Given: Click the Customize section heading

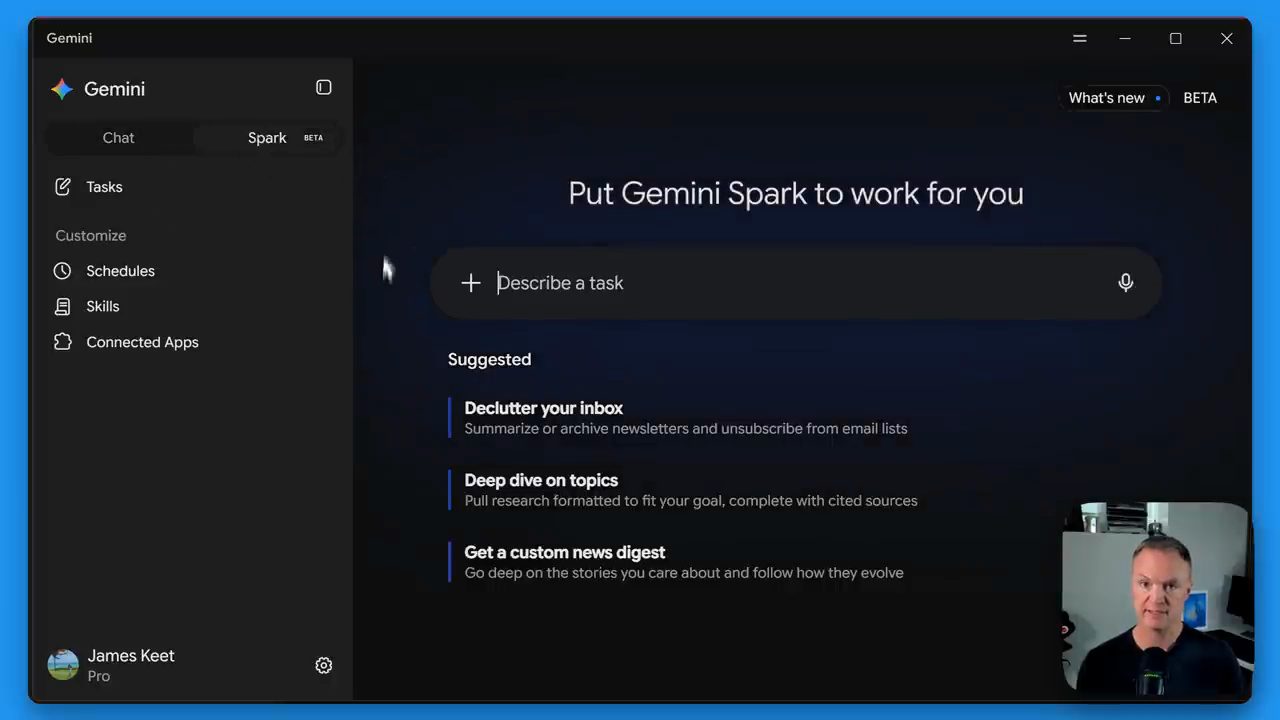Looking at the screenshot, I should click(91, 236).
